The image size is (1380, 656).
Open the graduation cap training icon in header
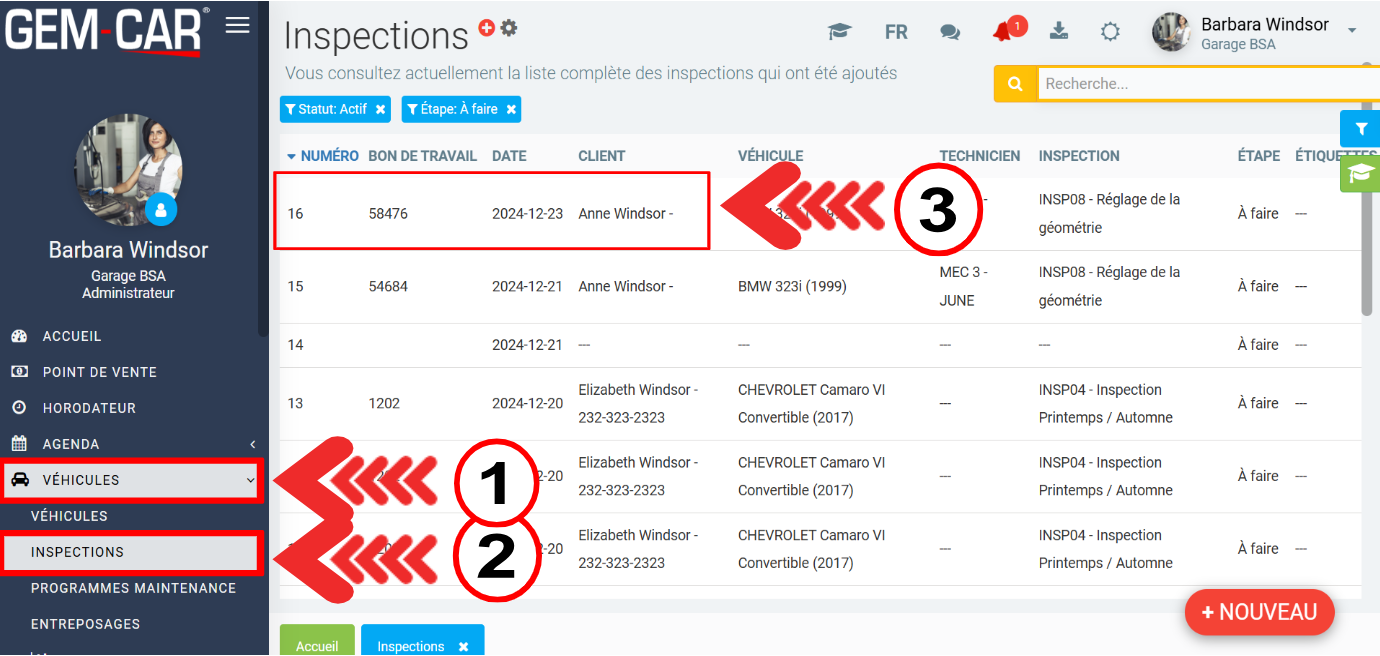840,32
